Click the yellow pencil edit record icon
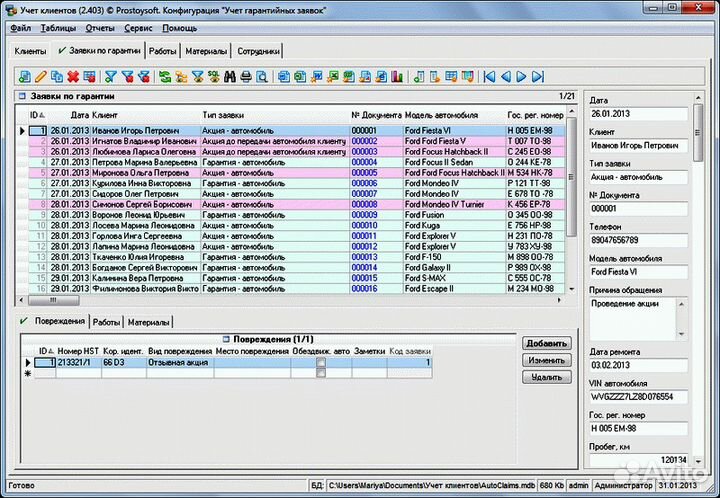Image resolution: width=720 pixels, height=498 pixels. (40, 76)
